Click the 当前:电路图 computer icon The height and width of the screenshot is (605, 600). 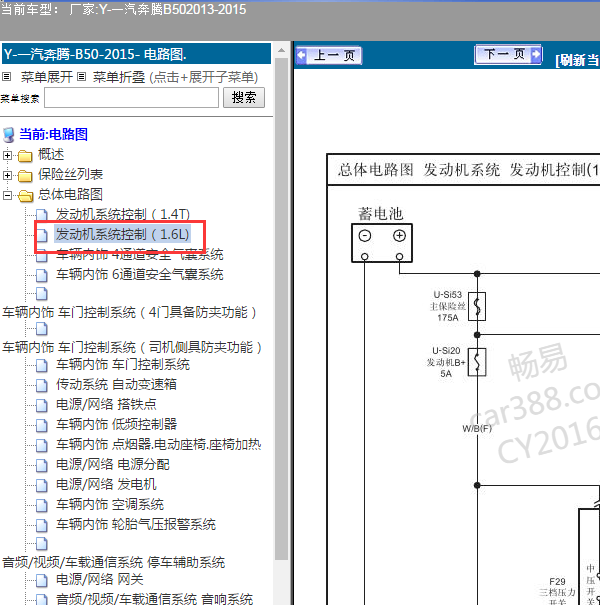(x=8, y=135)
